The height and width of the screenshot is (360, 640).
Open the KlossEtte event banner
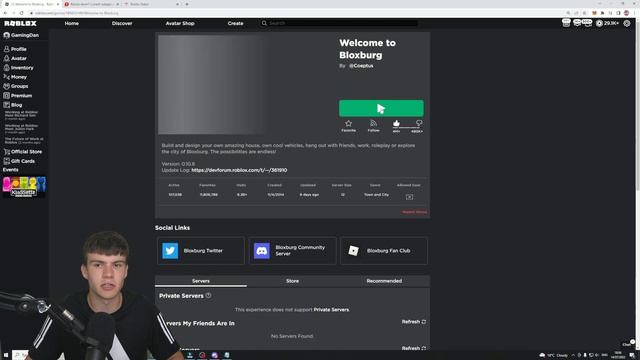pyautogui.click(x=24, y=187)
